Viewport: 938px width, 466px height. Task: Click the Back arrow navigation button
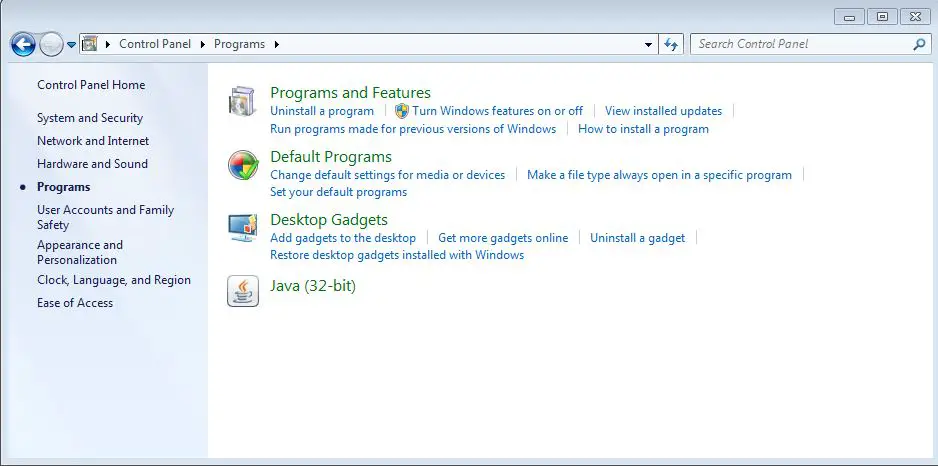23,44
